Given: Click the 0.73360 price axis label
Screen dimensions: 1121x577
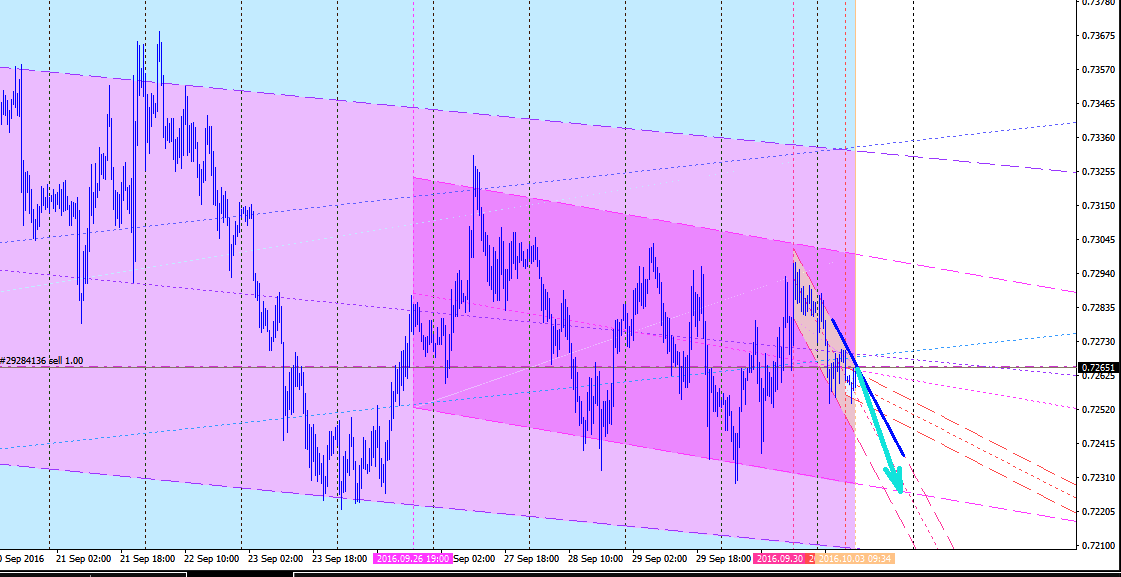Looking at the screenshot, I should (x=1097, y=138).
